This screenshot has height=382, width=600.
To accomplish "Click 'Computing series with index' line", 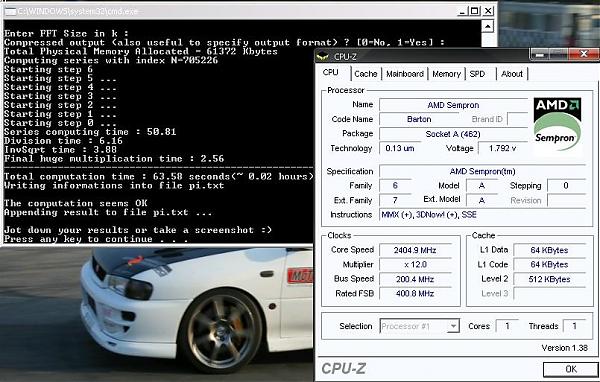I will tap(111, 60).
